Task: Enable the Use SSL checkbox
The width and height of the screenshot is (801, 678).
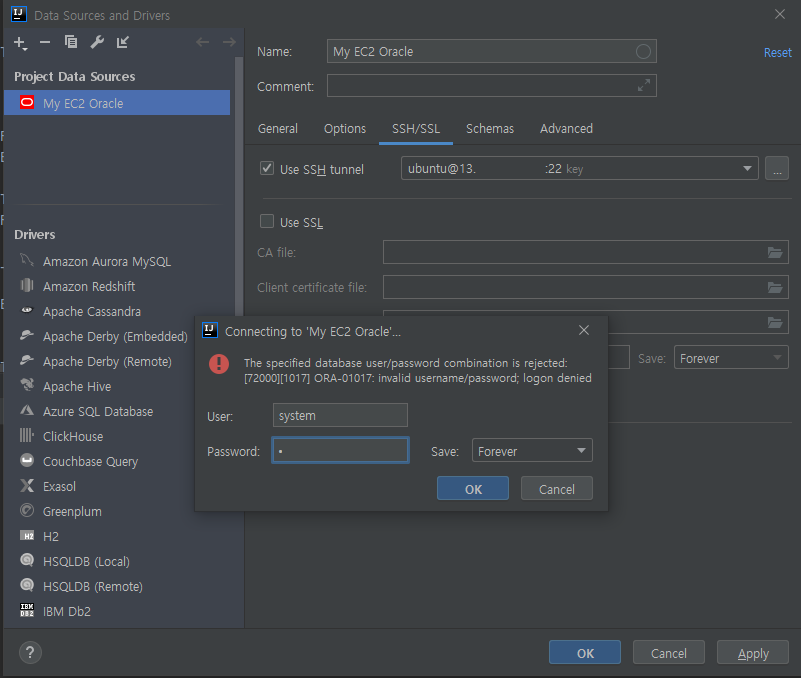Action: (x=267, y=221)
